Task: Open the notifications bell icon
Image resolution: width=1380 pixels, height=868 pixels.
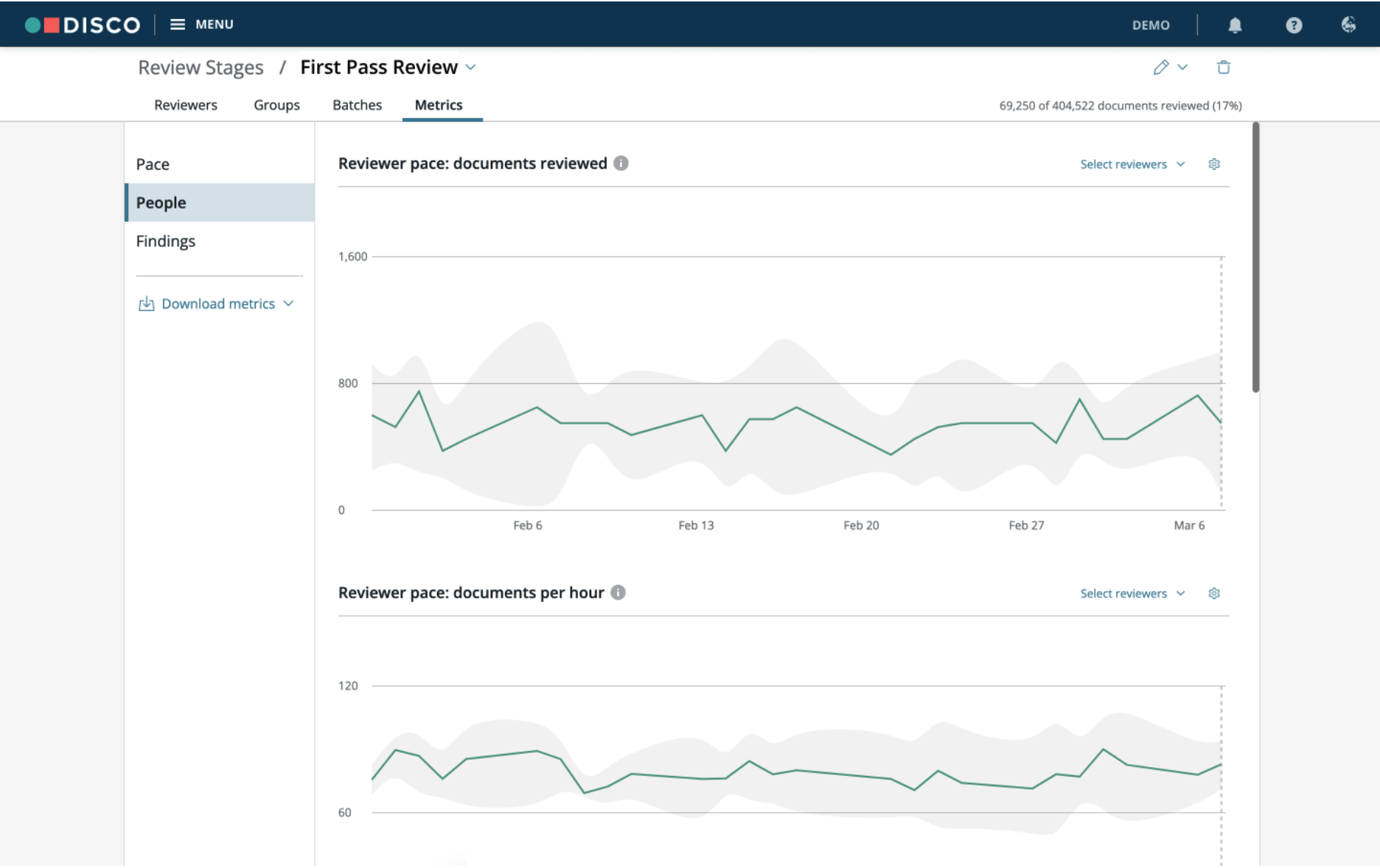Action: tap(1235, 25)
